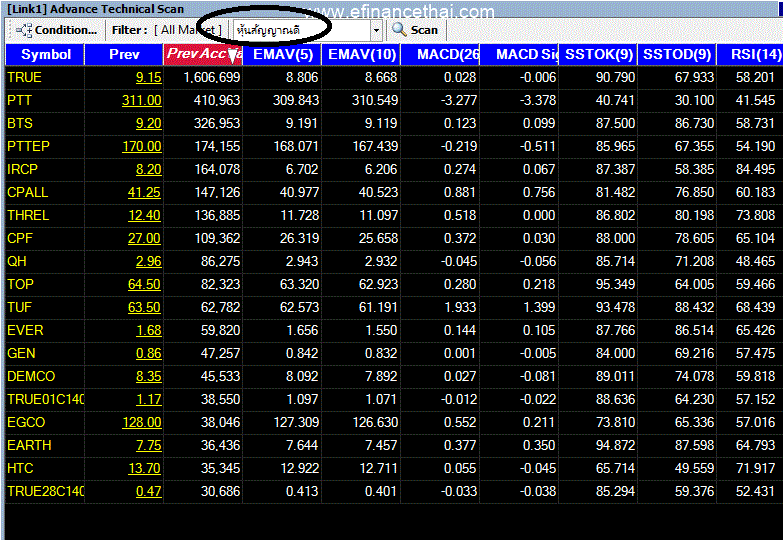Select the IRCP symbol cell
Viewport: 783px width, 540px height.
coord(44,170)
